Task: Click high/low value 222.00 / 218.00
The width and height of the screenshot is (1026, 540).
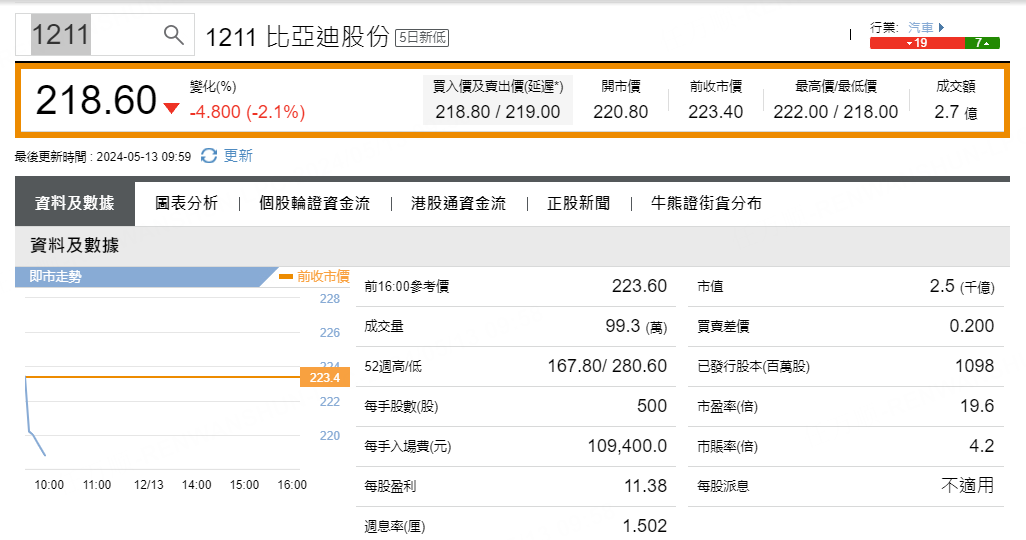Action: coord(836,112)
